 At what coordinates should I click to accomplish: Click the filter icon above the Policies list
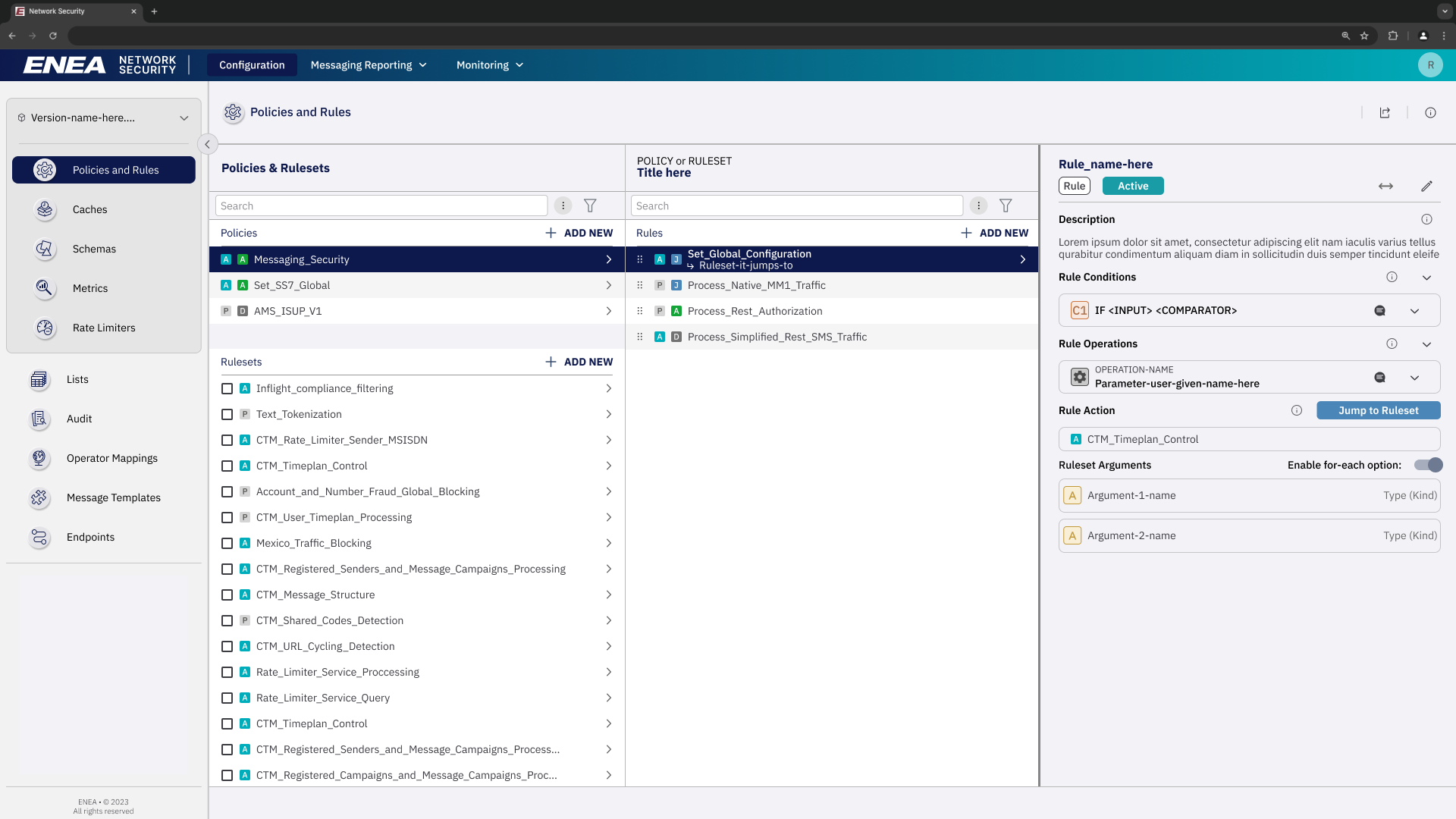pos(590,206)
